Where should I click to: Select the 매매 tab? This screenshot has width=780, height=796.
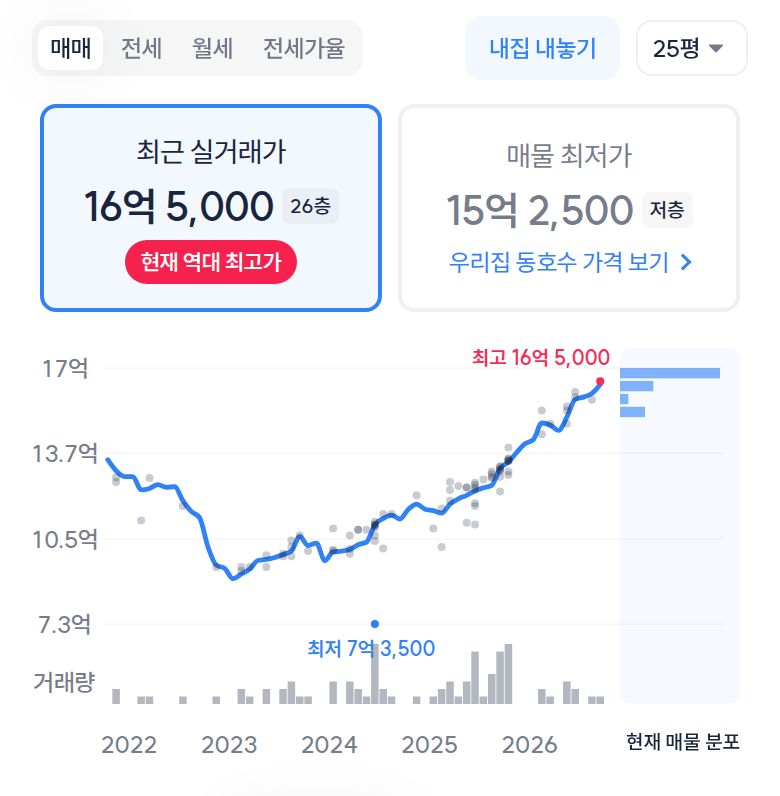click(71, 48)
